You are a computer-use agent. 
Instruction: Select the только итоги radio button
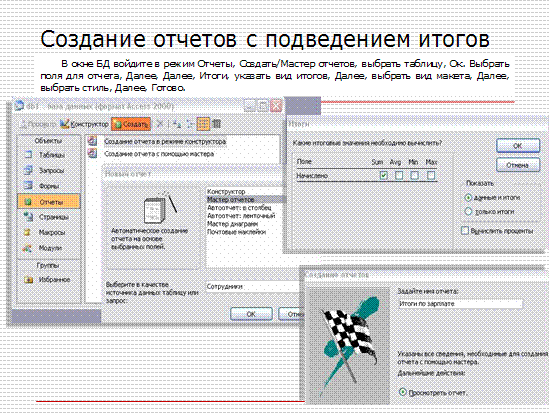pyautogui.click(x=468, y=212)
